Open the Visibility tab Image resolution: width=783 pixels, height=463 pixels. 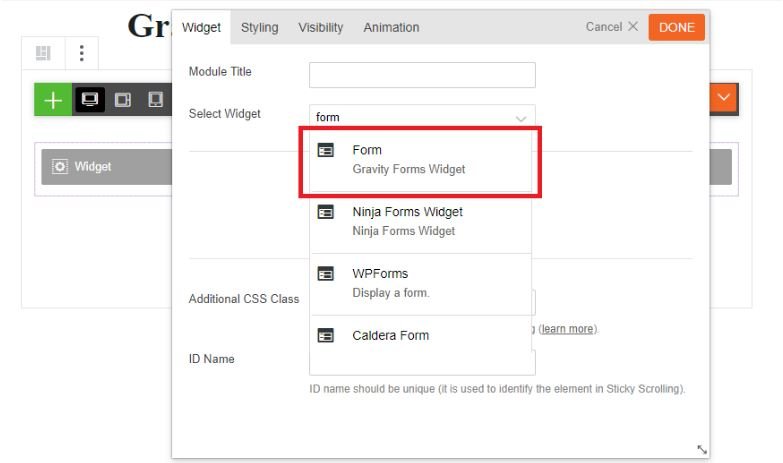click(x=321, y=27)
